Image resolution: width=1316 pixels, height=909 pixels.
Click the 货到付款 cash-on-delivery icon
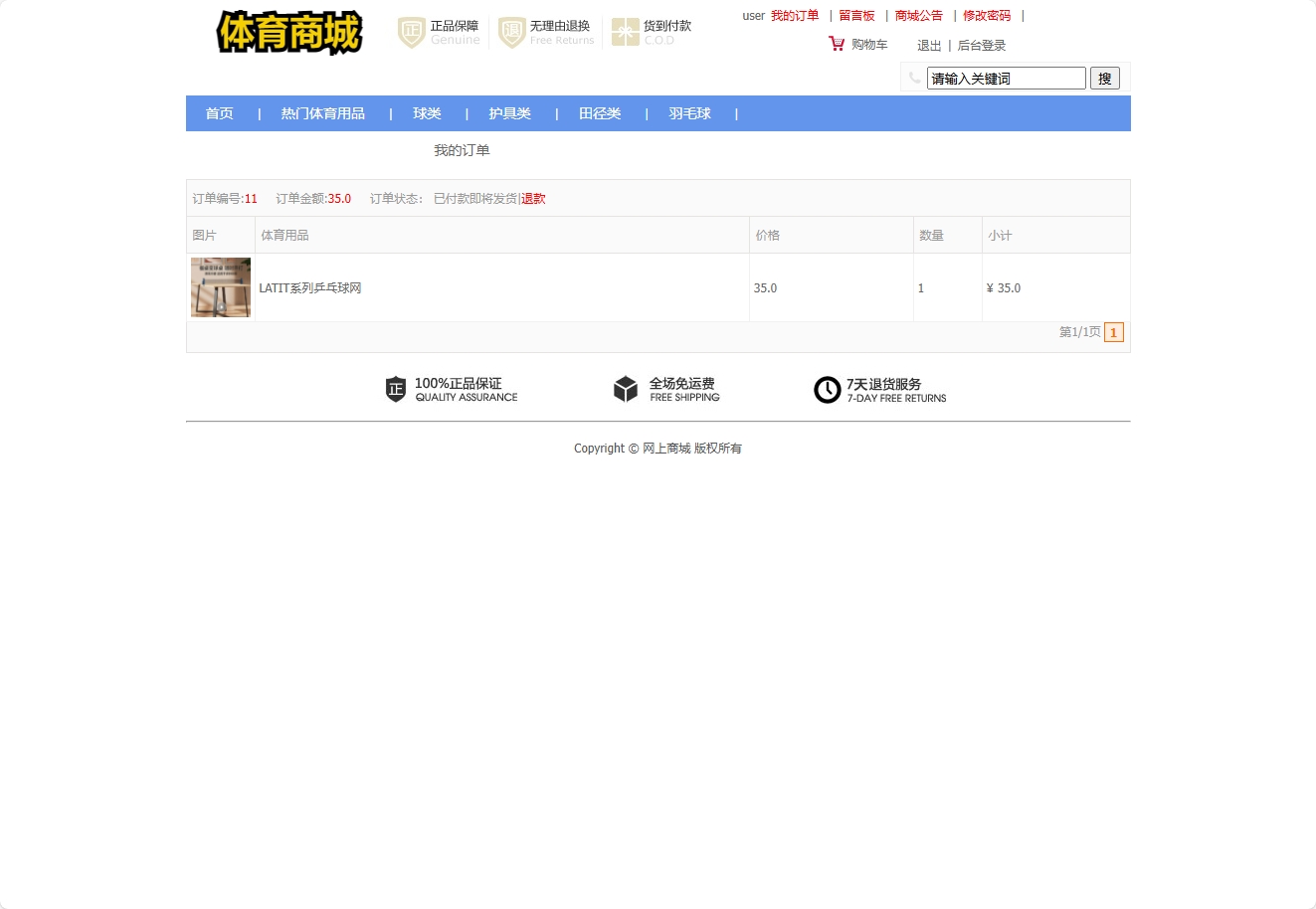click(627, 31)
